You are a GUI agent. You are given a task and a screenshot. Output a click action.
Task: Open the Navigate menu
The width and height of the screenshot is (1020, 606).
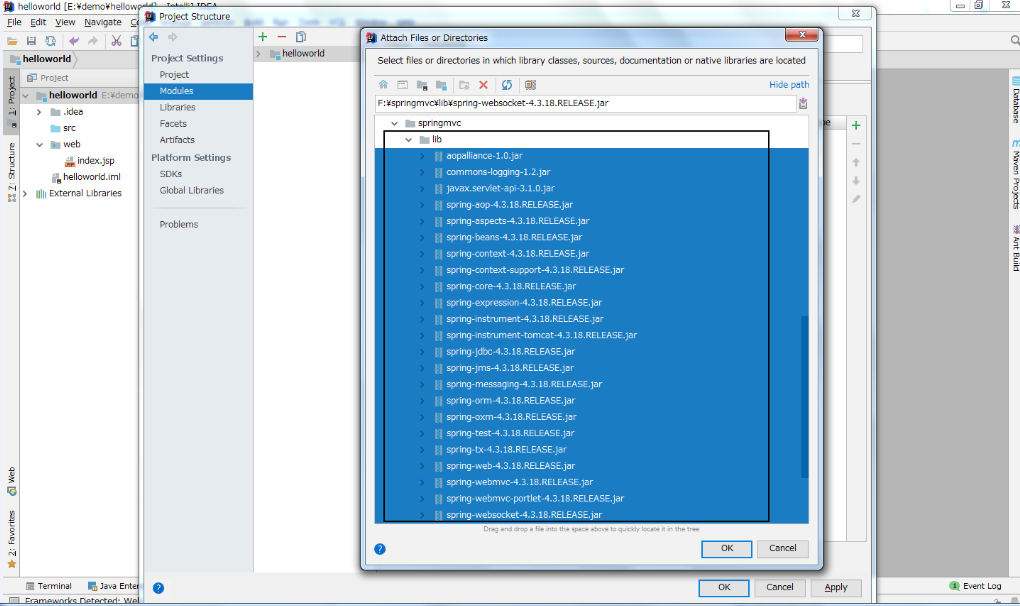point(102,22)
